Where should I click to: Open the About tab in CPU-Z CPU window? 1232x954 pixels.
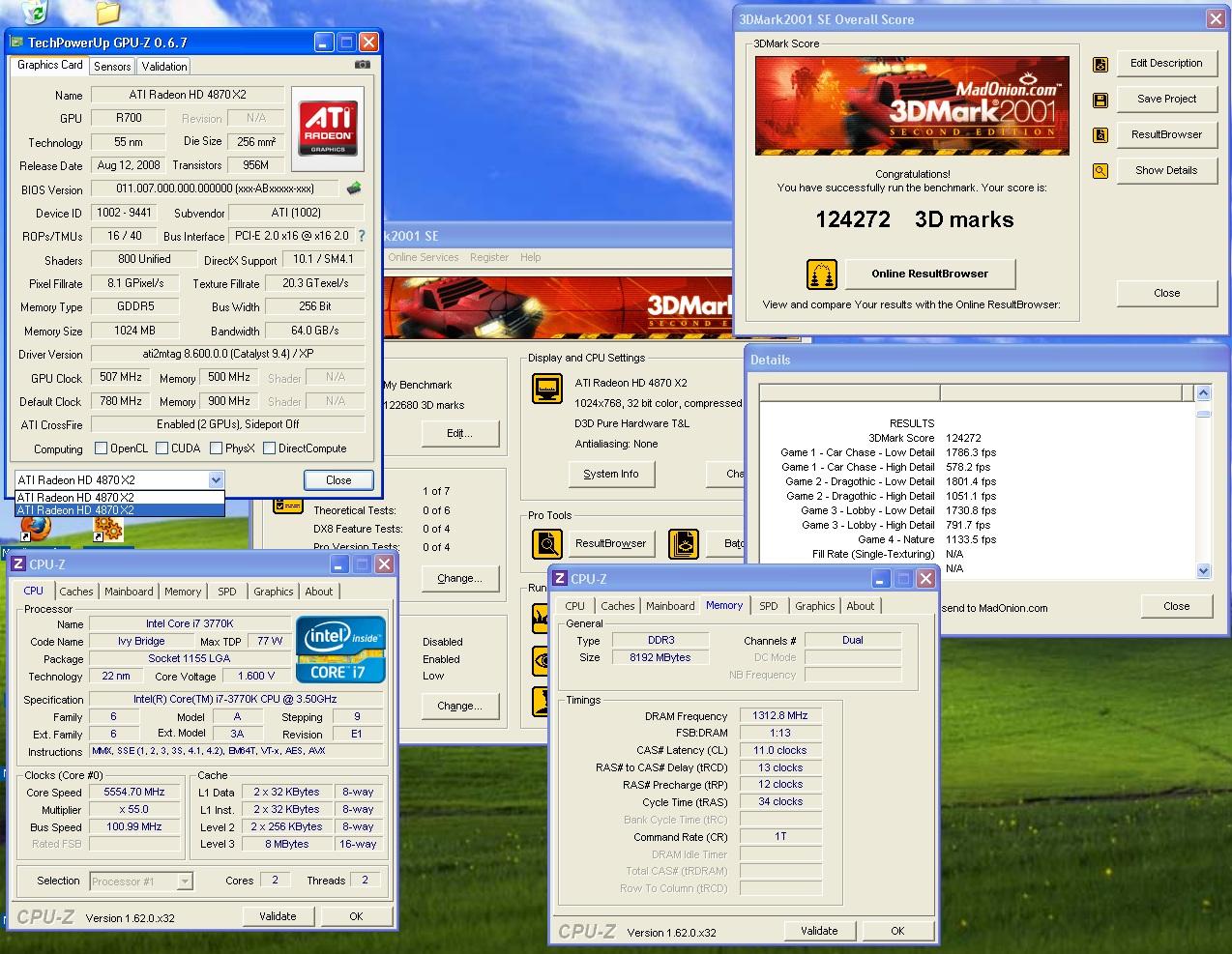coord(319,592)
